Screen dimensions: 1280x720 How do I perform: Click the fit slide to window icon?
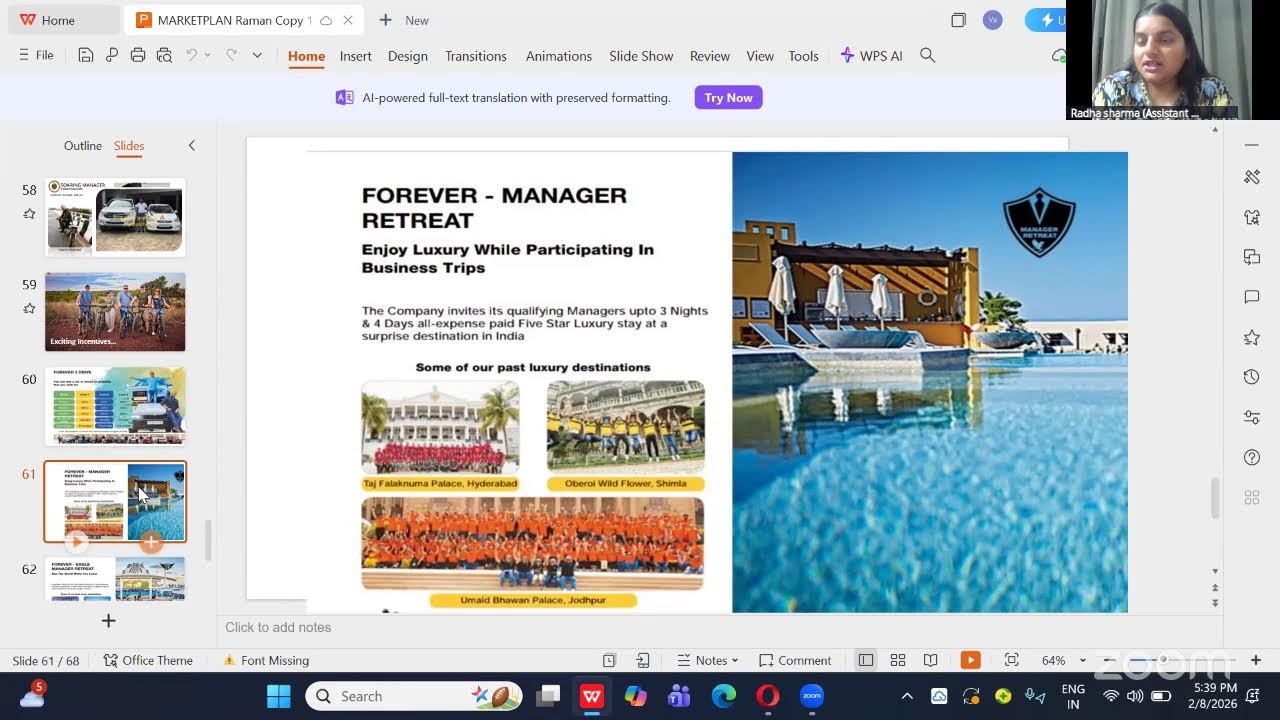(1011, 660)
